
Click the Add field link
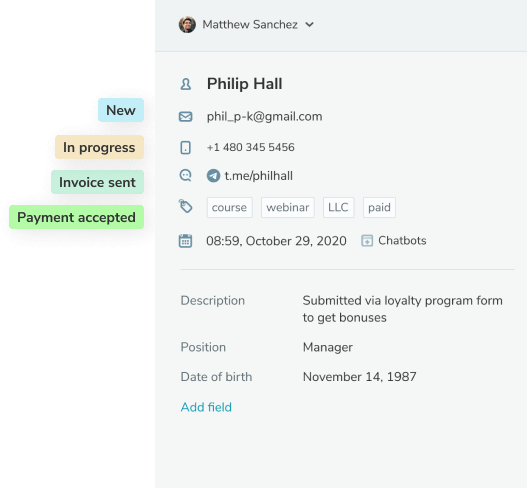[x=206, y=407]
